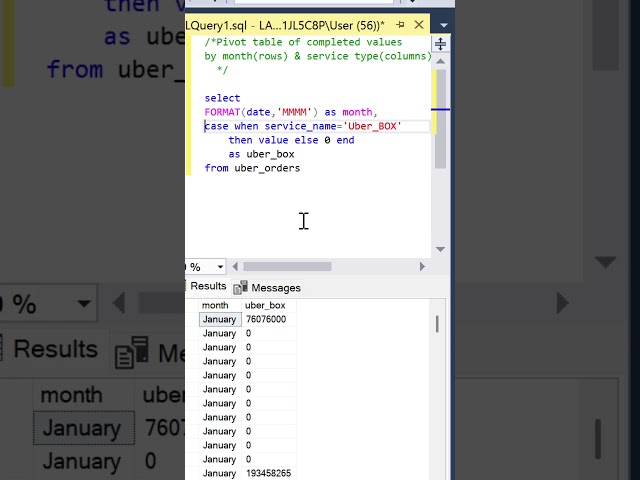
Task: Click editor vertical scrollbar up arrow
Action: 440,61
